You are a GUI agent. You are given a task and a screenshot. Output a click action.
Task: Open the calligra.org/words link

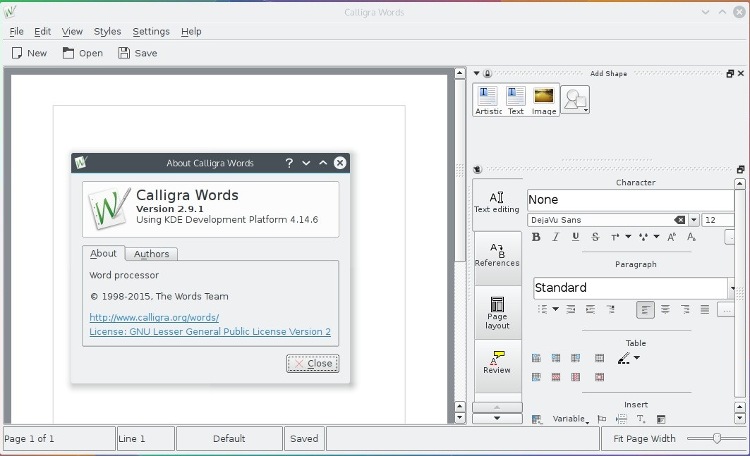tap(154, 317)
